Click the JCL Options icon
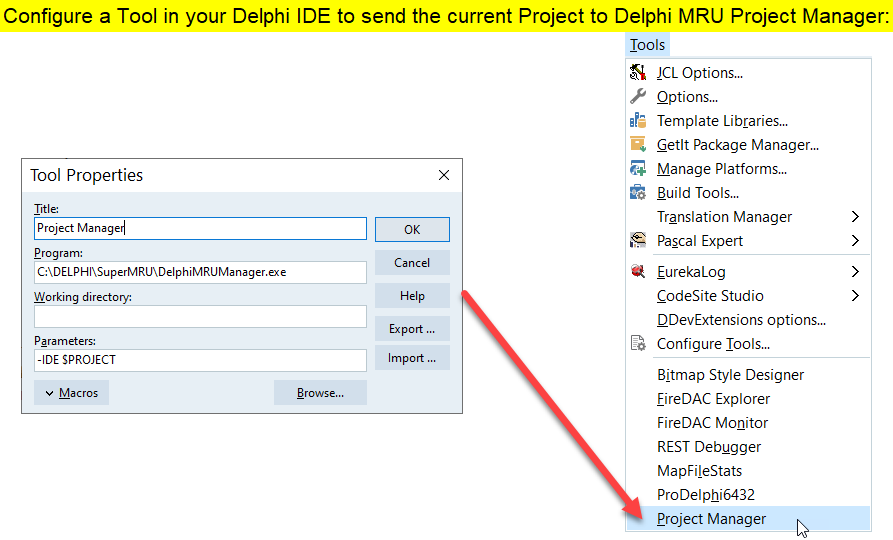The image size is (893, 540). click(x=638, y=73)
